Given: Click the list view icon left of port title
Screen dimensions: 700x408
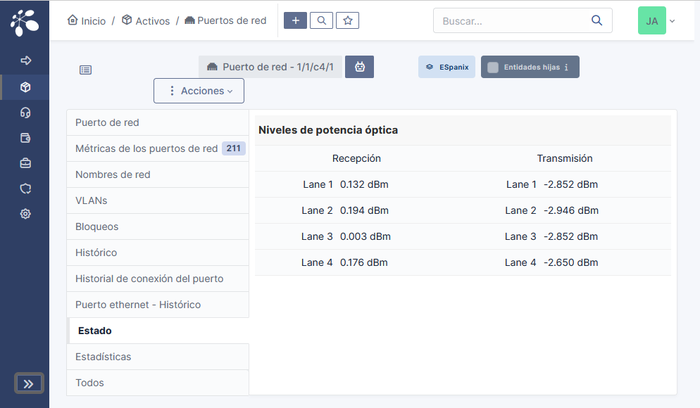Looking at the screenshot, I should coord(86,70).
